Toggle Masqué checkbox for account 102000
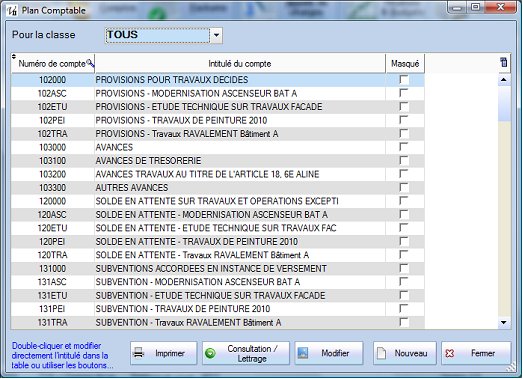This screenshot has height=379, width=523. (x=404, y=80)
